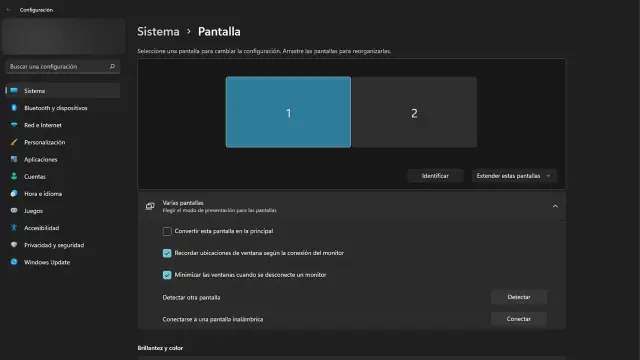Click the Varias pantallas multi-monitor icon
The height and width of the screenshot is (360, 640).
150,206
